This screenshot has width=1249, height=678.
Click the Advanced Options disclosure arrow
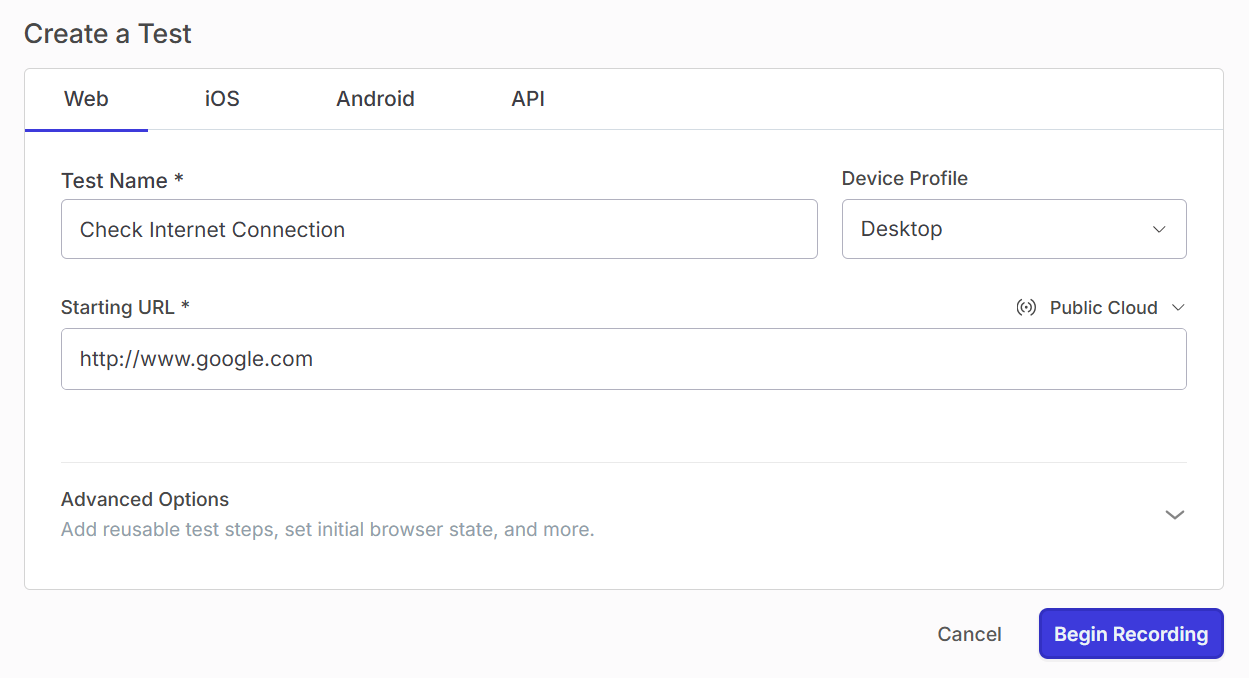click(x=1174, y=514)
